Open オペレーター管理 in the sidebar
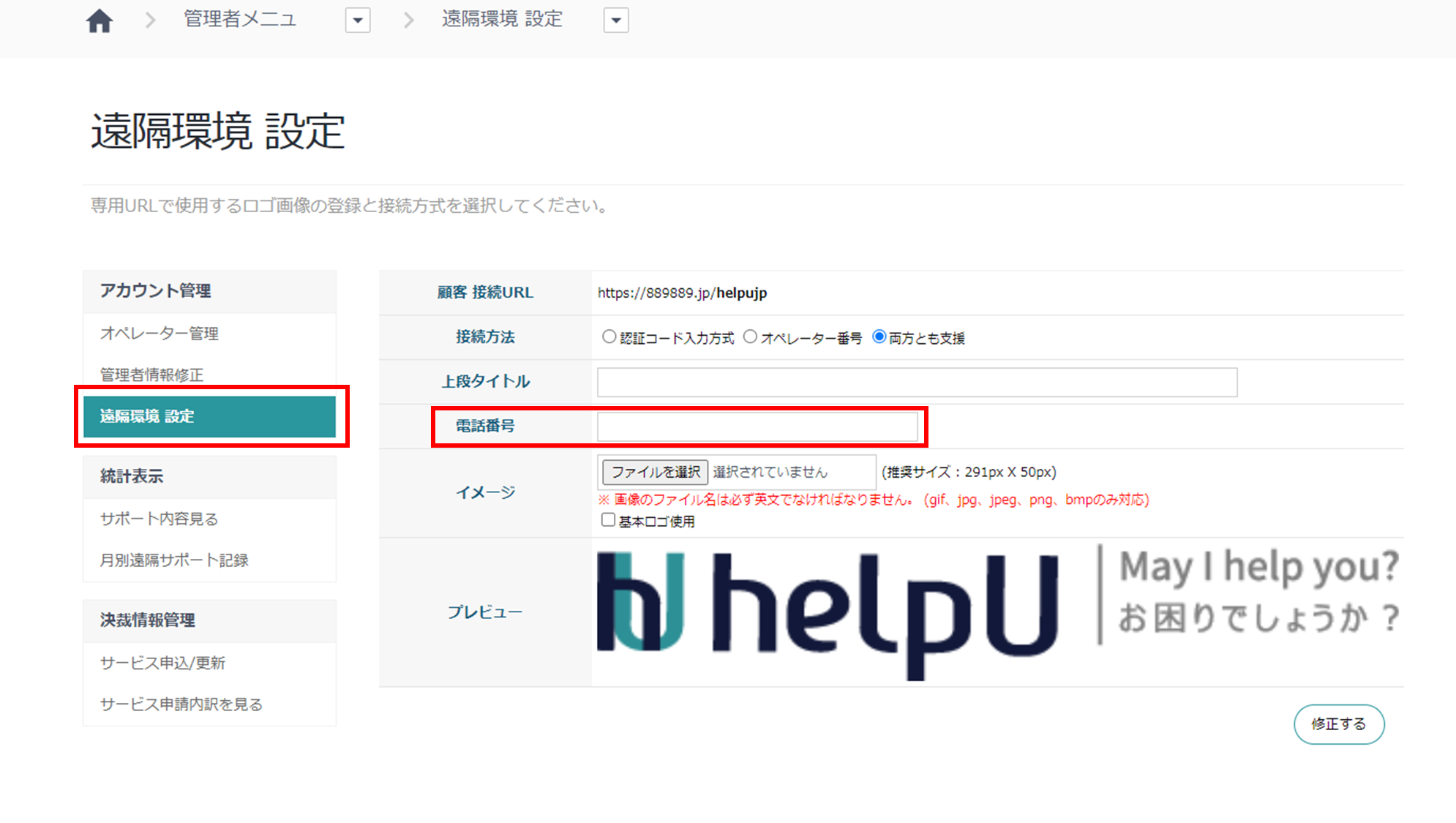 tap(160, 334)
